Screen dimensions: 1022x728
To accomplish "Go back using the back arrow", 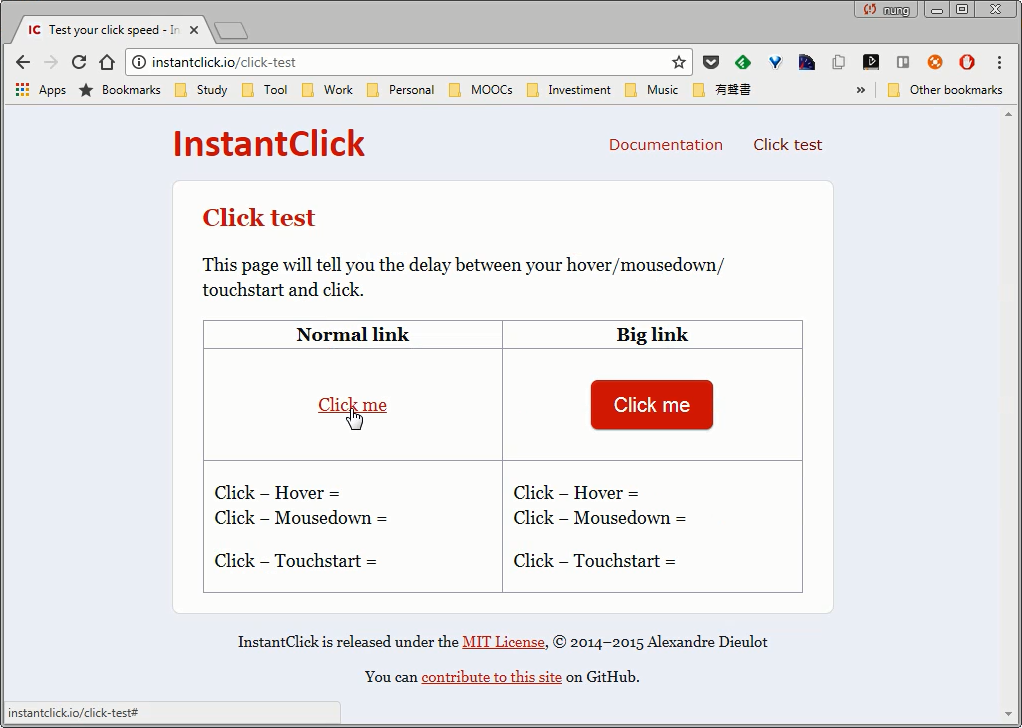I will point(23,63).
